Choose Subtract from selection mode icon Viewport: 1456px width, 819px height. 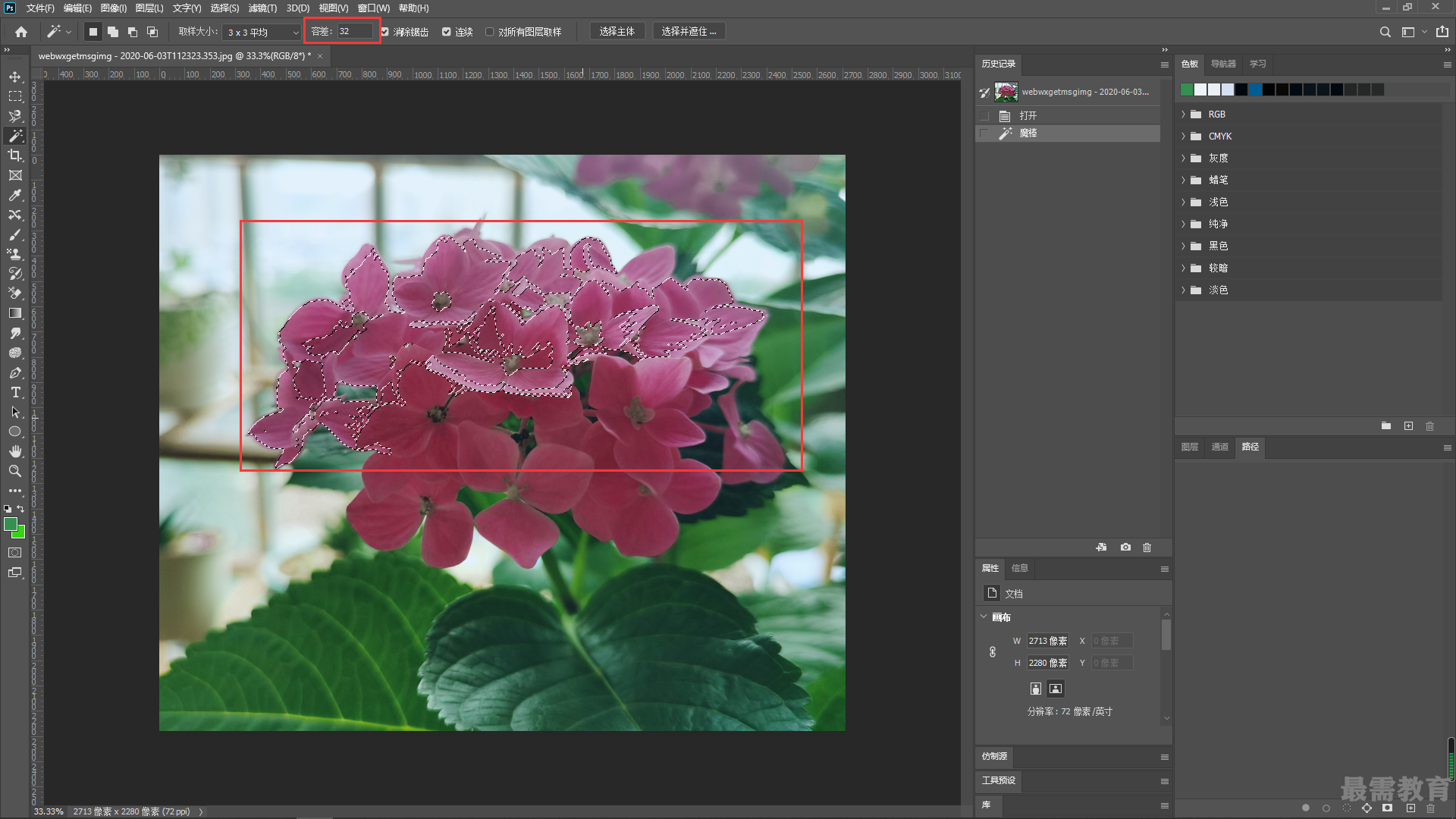(133, 32)
